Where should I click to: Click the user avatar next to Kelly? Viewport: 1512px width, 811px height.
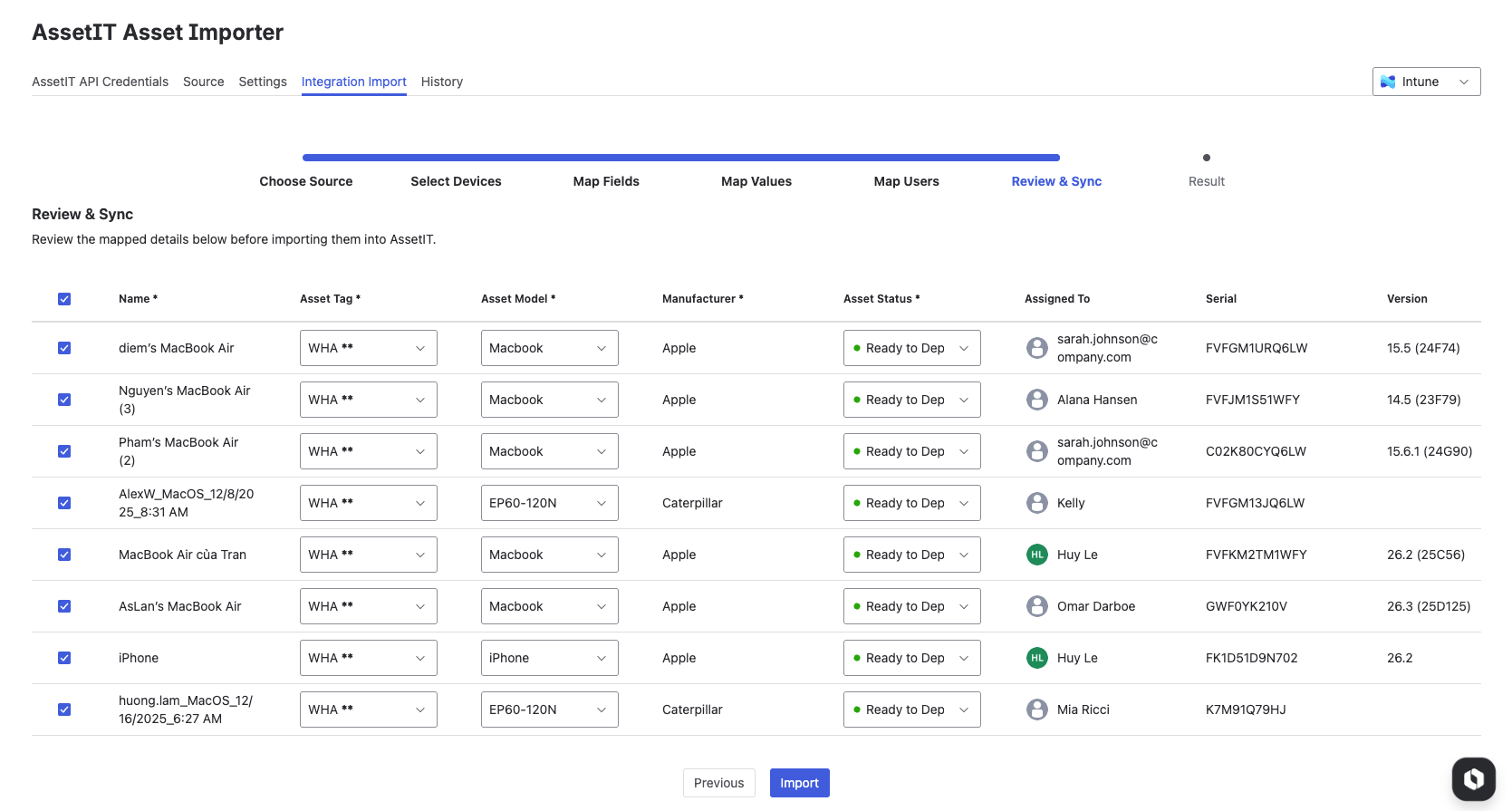click(x=1036, y=503)
